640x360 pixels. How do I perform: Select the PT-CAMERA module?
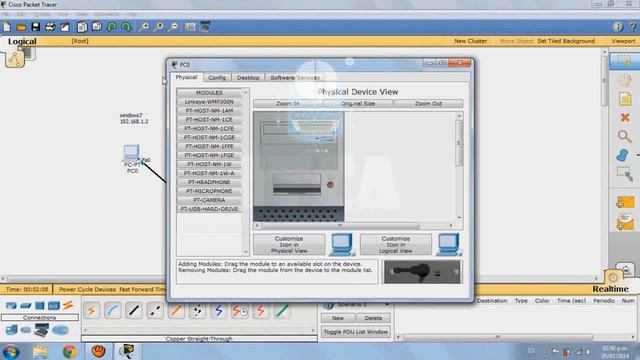pos(209,200)
